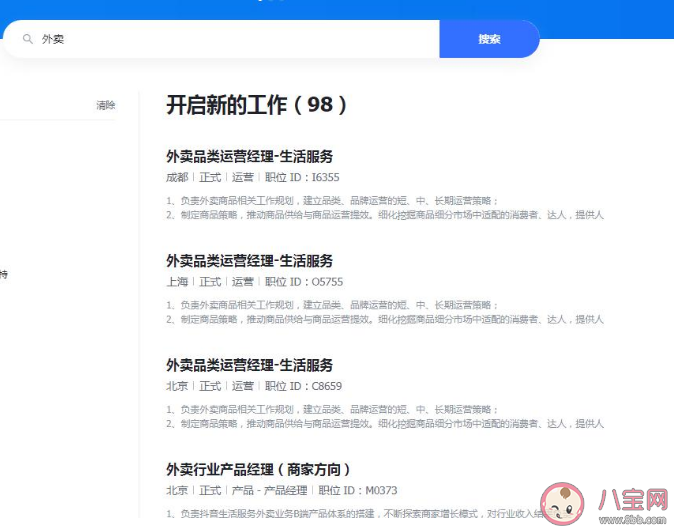Click description line 1 of the 成都 job
674x530 pixels.
click(332, 201)
